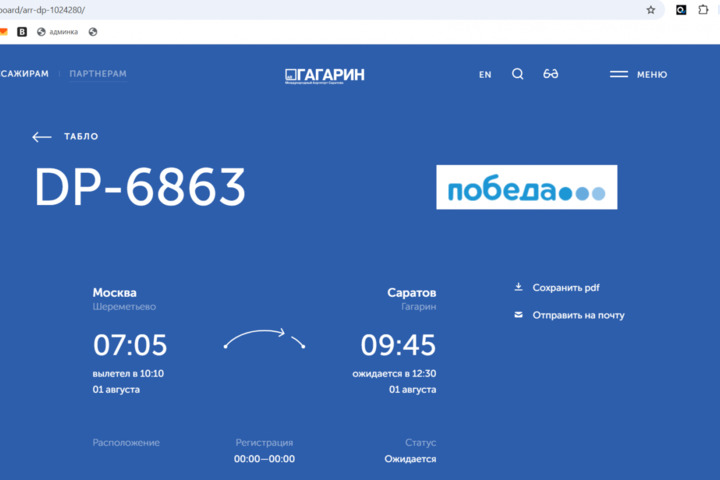Open the orange mail bookmark icon
This screenshot has height=480, width=720.
[x=3, y=32]
